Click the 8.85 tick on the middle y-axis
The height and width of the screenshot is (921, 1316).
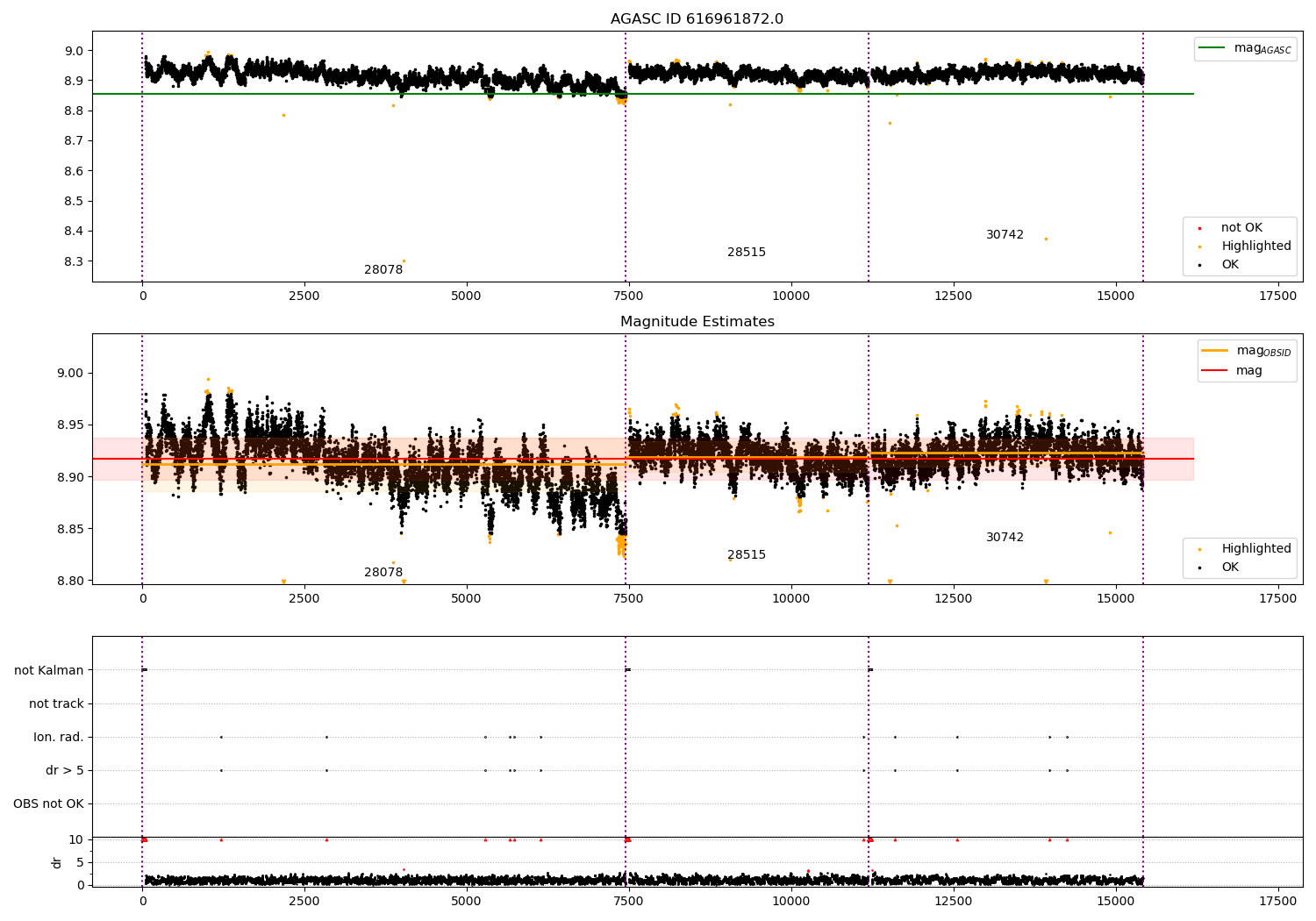pos(71,529)
